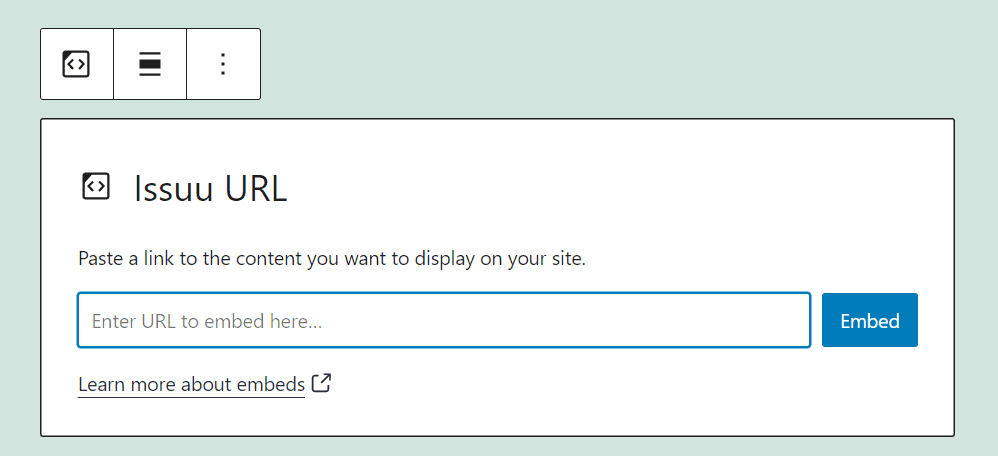Submit the URL with Embed
This screenshot has width=998, height=456.
point(869,320)
